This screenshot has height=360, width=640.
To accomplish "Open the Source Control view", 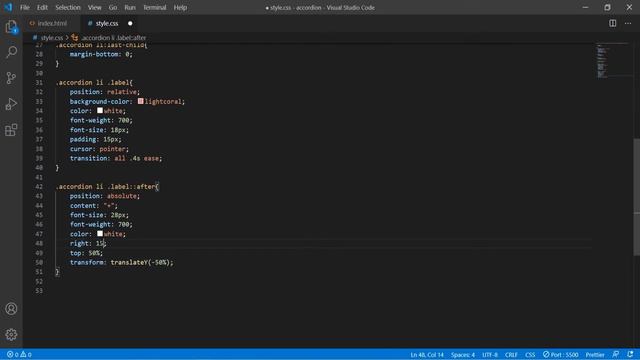I will (x=11, y=78).
